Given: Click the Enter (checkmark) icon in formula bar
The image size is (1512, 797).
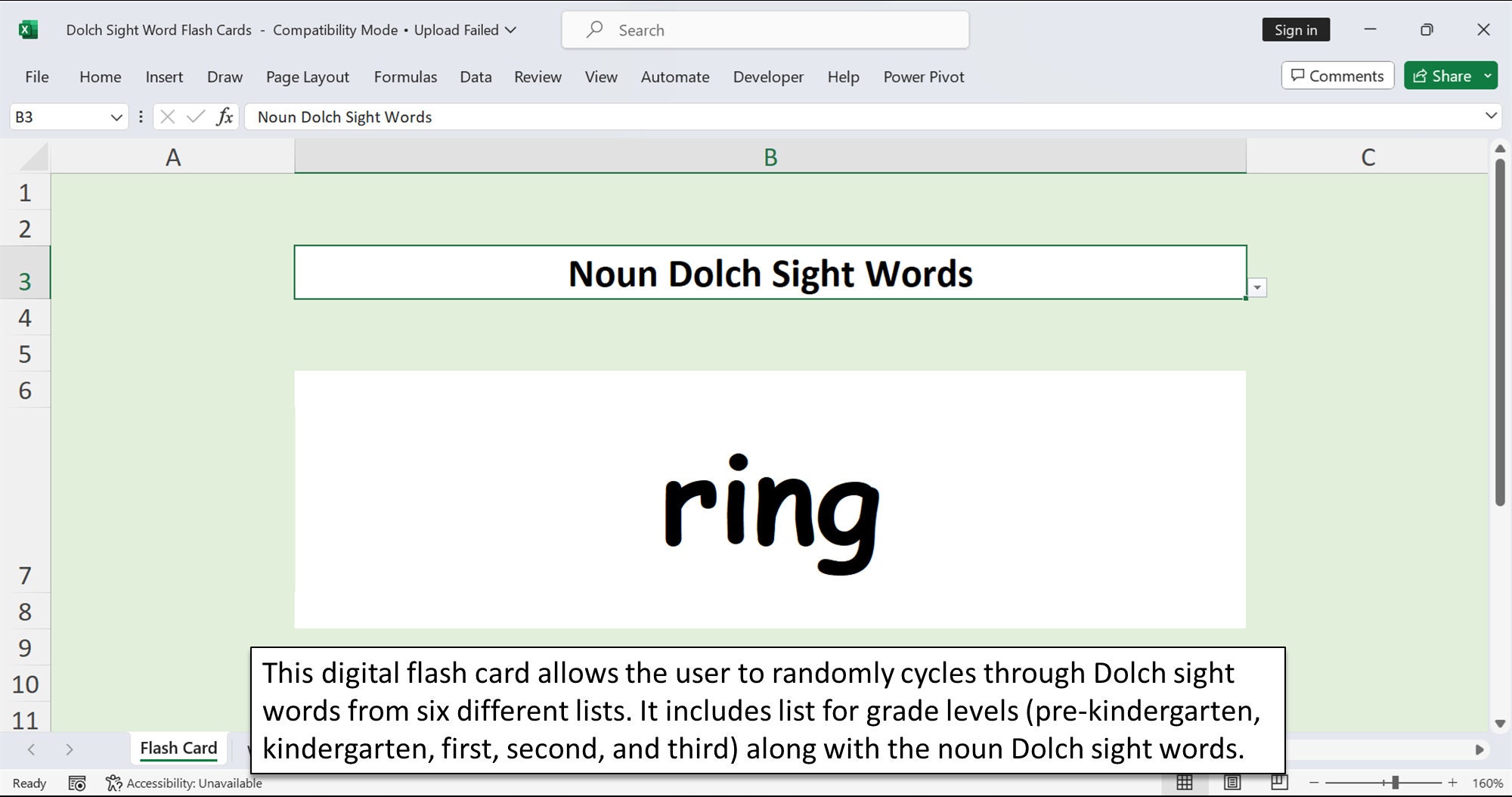Looking at the screenshot, I should [x=196, y=117].
